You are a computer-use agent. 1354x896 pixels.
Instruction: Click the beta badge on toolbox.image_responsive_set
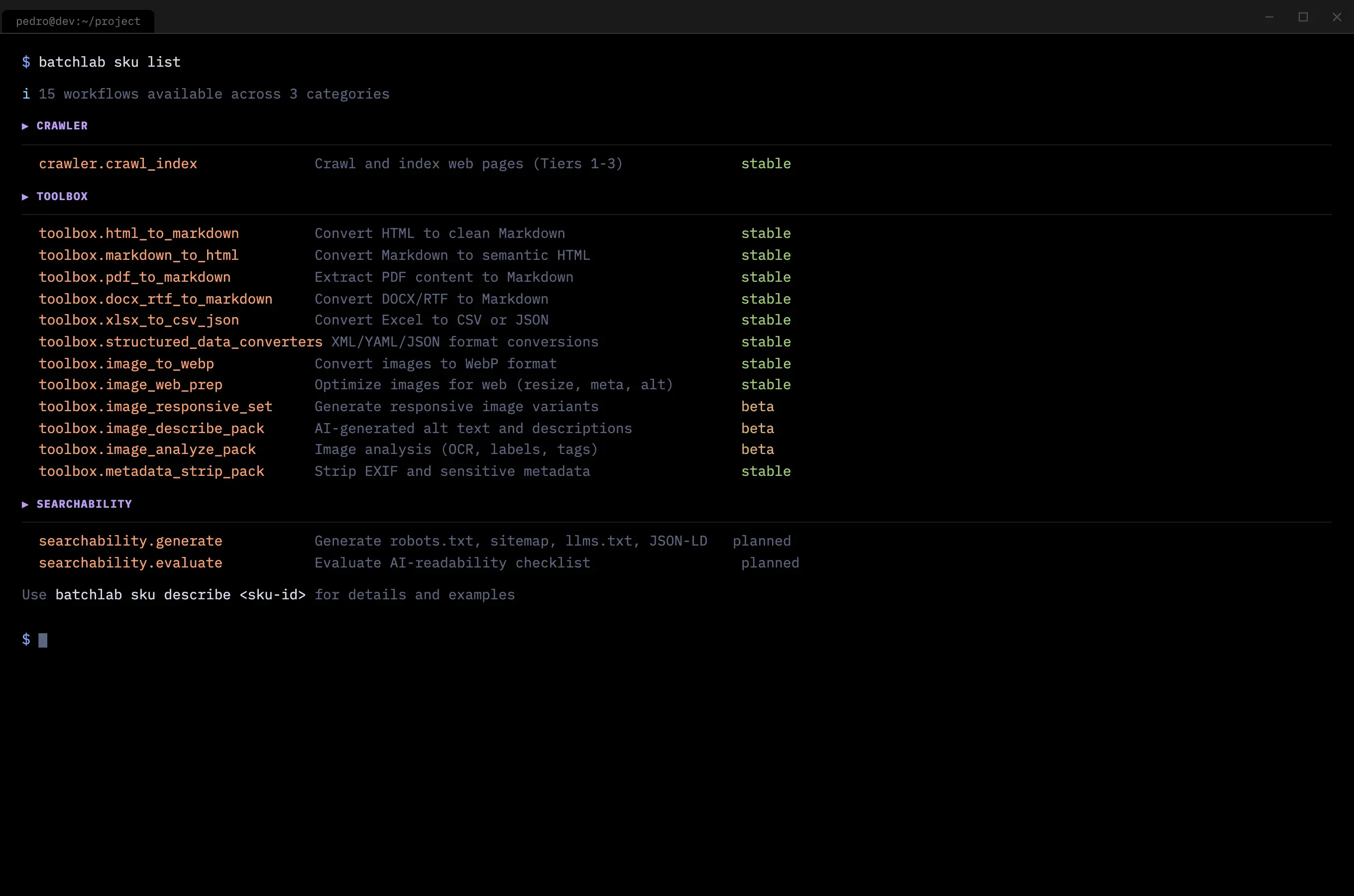click(x=758, y=406)
